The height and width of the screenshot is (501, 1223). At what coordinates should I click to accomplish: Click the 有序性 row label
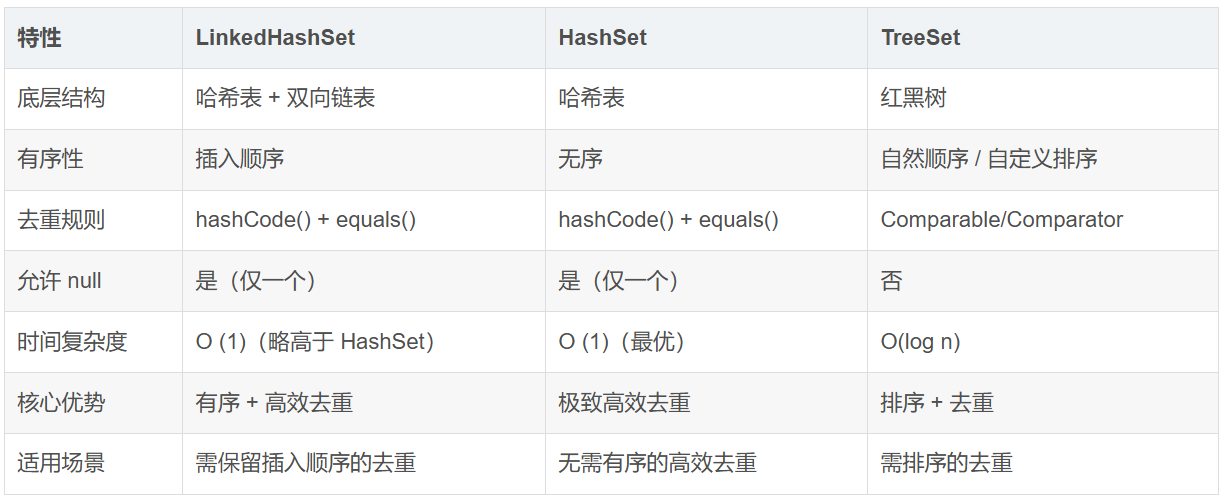50,159
